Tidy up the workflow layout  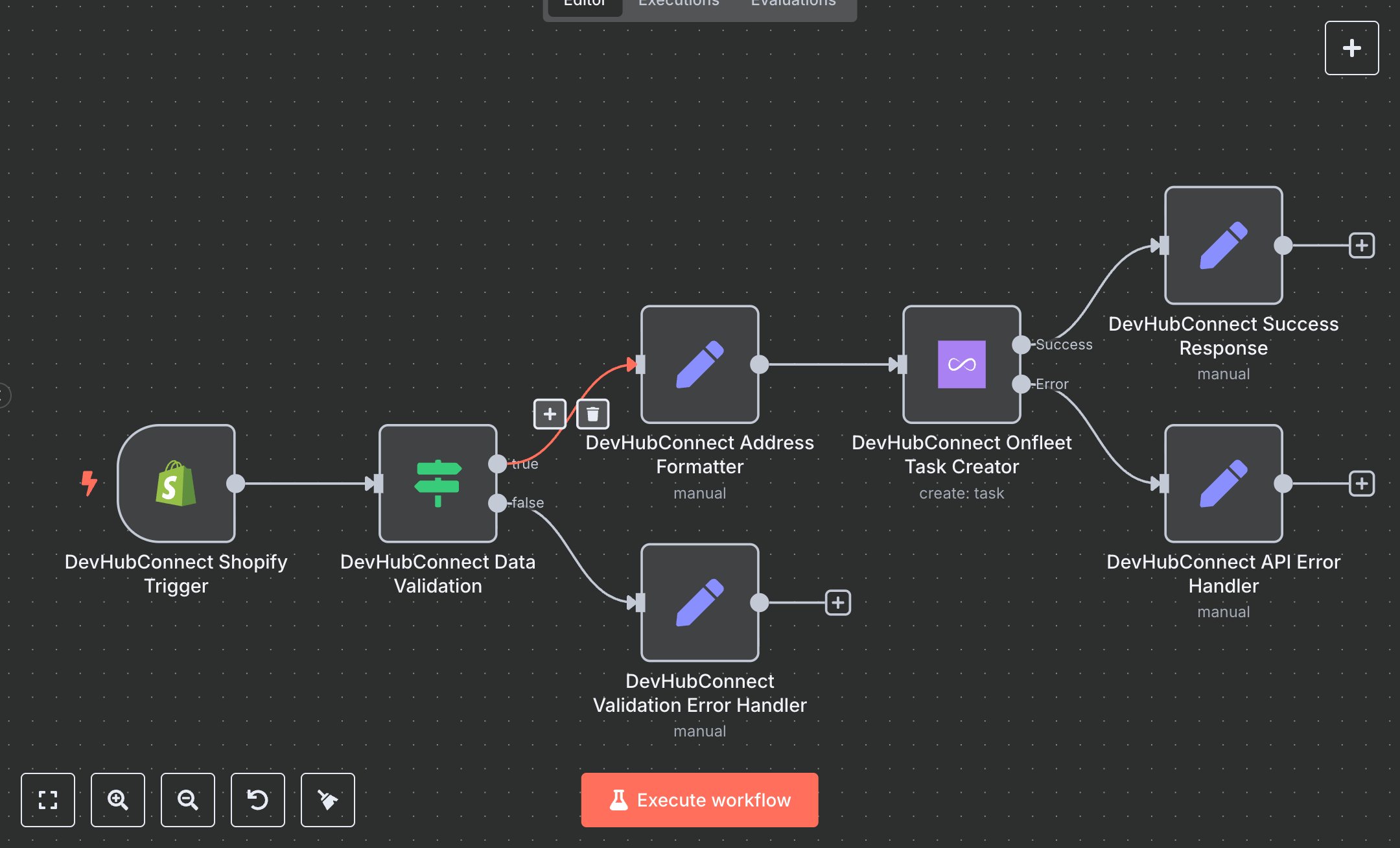click(327, 800)
